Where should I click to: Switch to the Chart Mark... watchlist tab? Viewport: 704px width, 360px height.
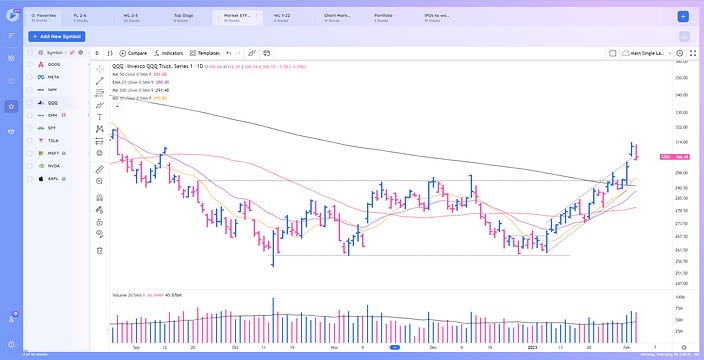(337, 18)
